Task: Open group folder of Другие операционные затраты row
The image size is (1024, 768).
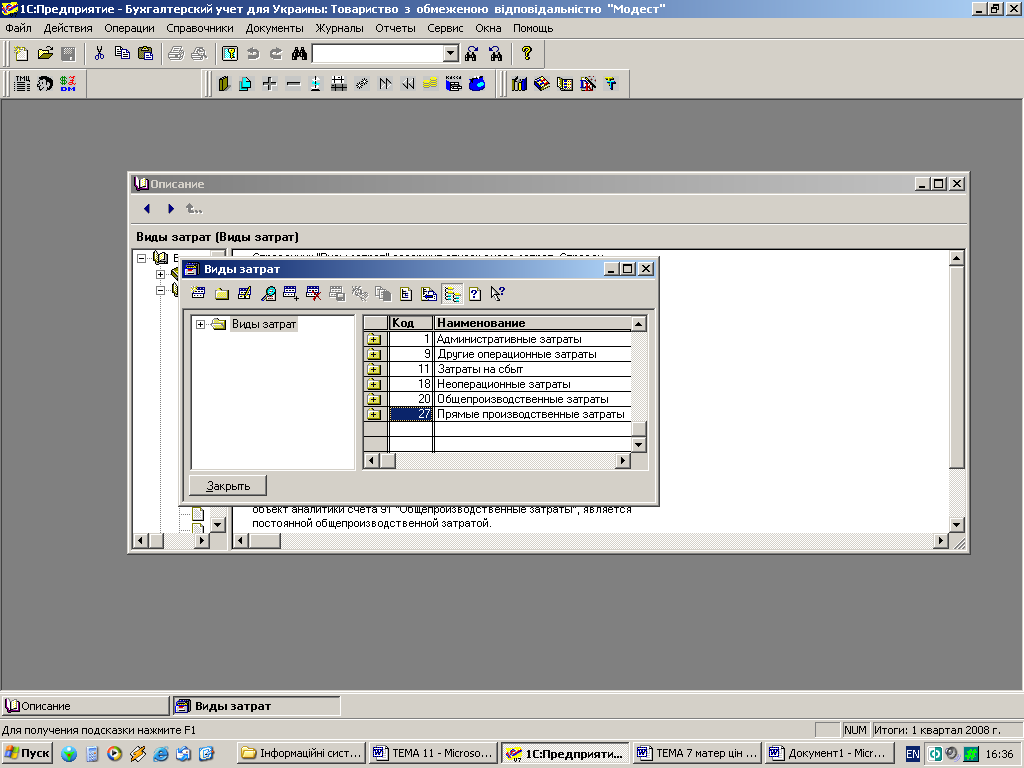Action: click(374, 354)
